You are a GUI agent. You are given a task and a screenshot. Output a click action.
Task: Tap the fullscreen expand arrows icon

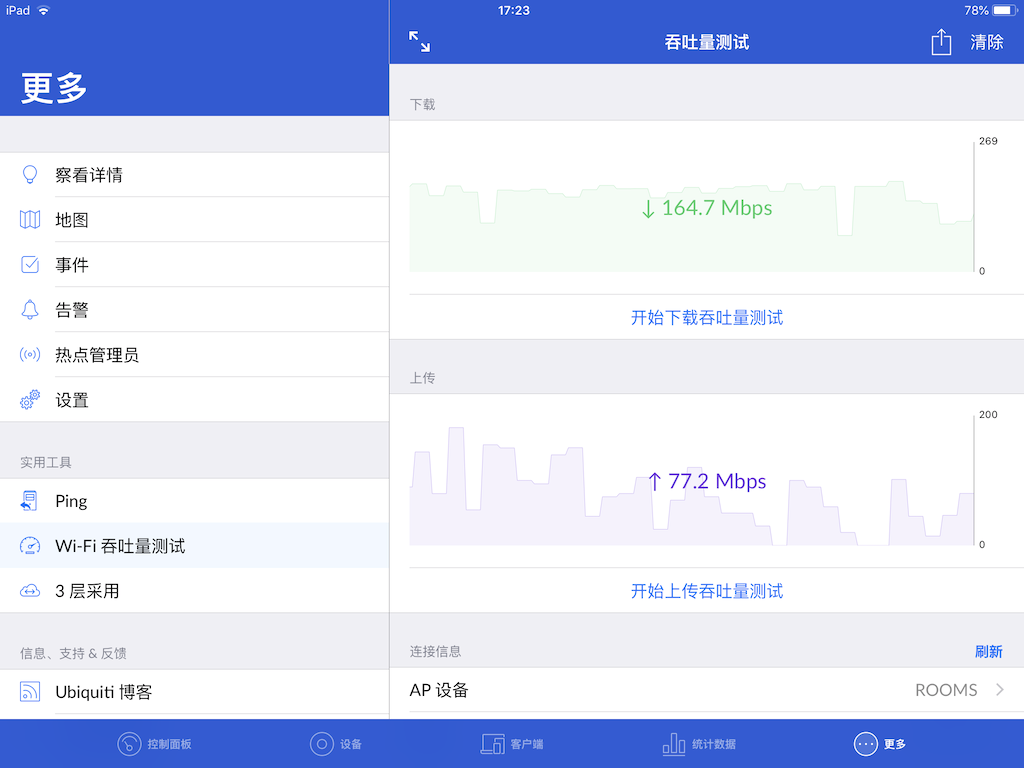[419, 42]
